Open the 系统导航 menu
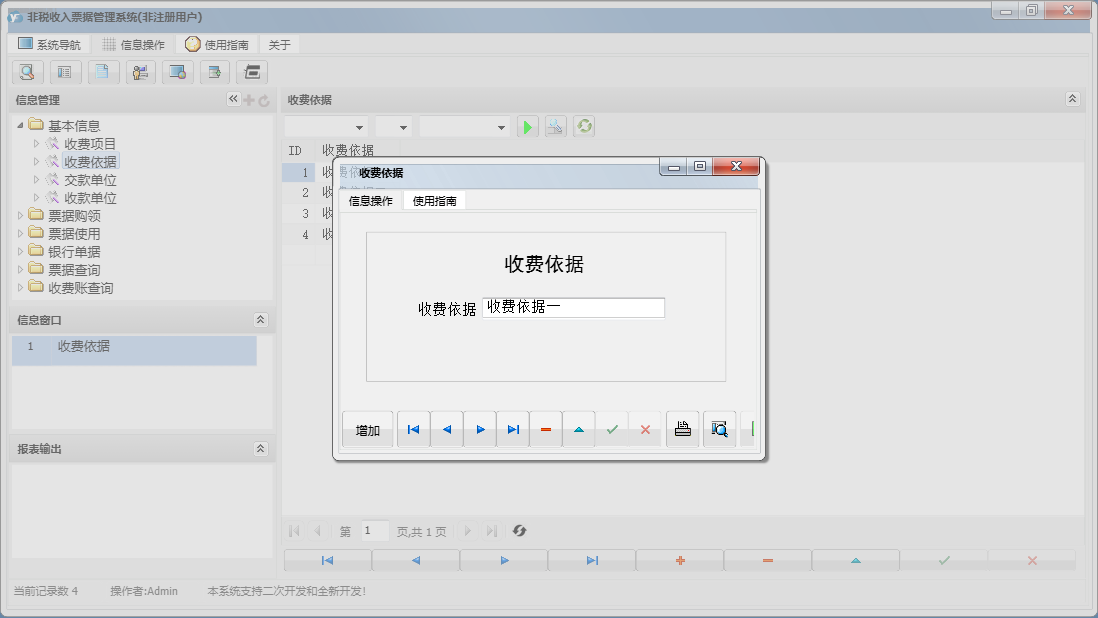Image resolution: width=1098 pixels, height=618 pixels. 49,45
